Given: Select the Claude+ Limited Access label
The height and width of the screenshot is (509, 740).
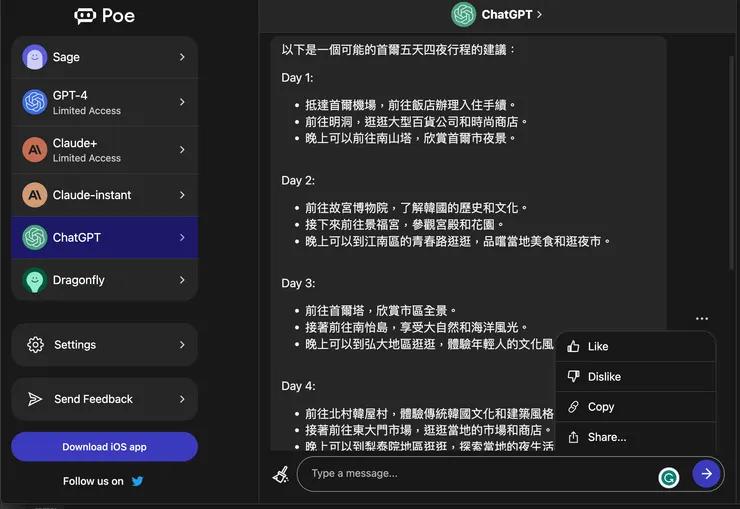Looking at the screenshot, I should [87, 159].
